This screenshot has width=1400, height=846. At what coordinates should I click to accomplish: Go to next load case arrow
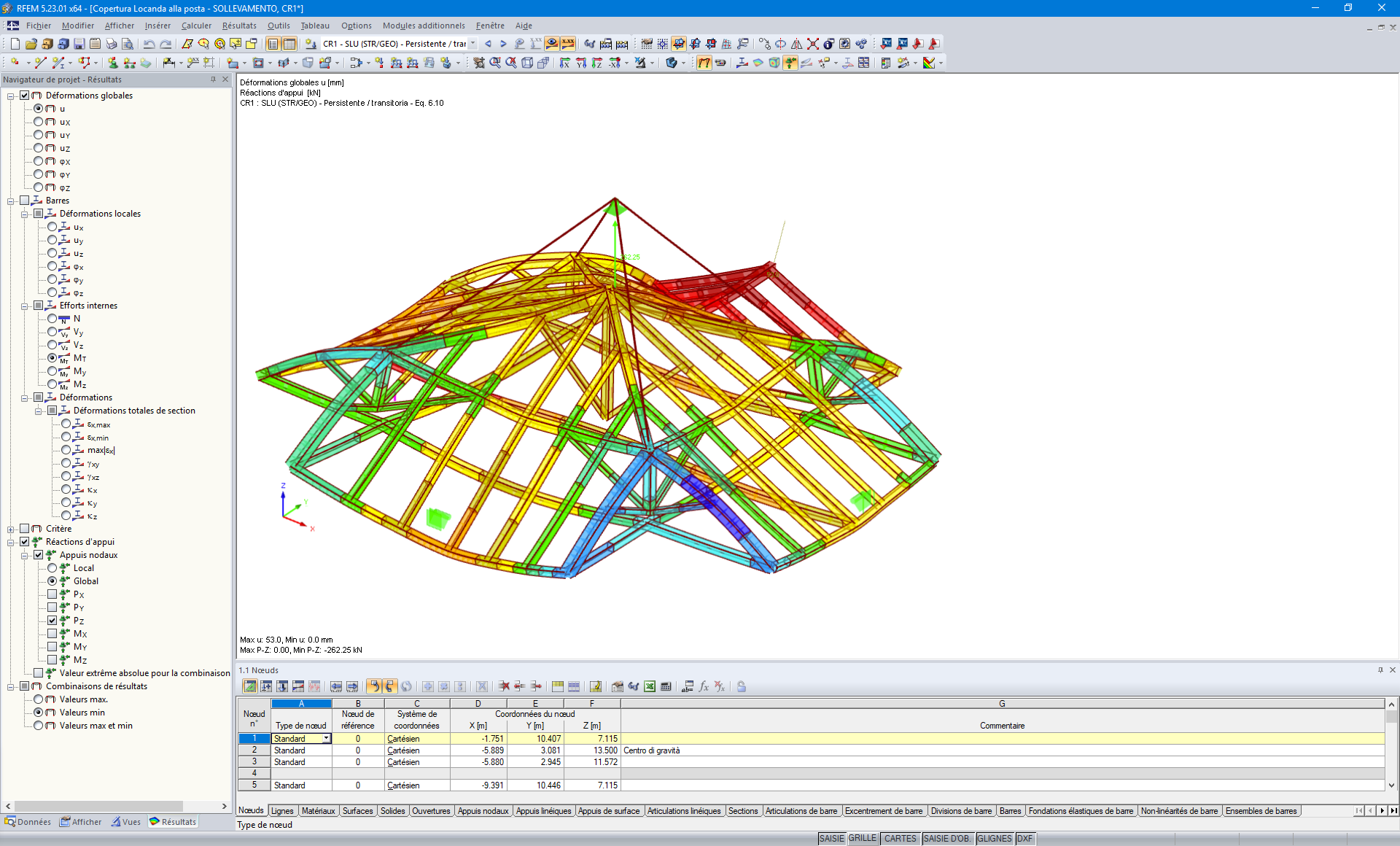click(503, 44)
